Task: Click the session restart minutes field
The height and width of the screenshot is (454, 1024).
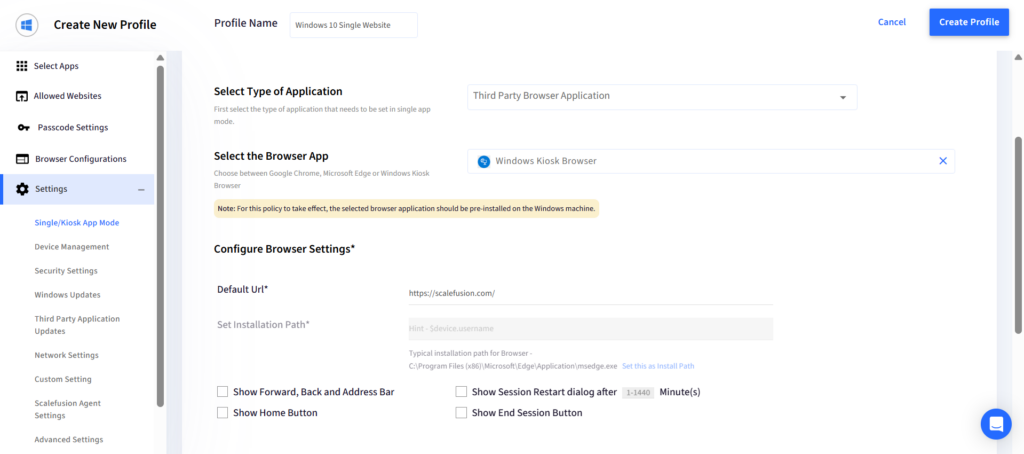Action: pyautogui.click(x=638, y=393)
